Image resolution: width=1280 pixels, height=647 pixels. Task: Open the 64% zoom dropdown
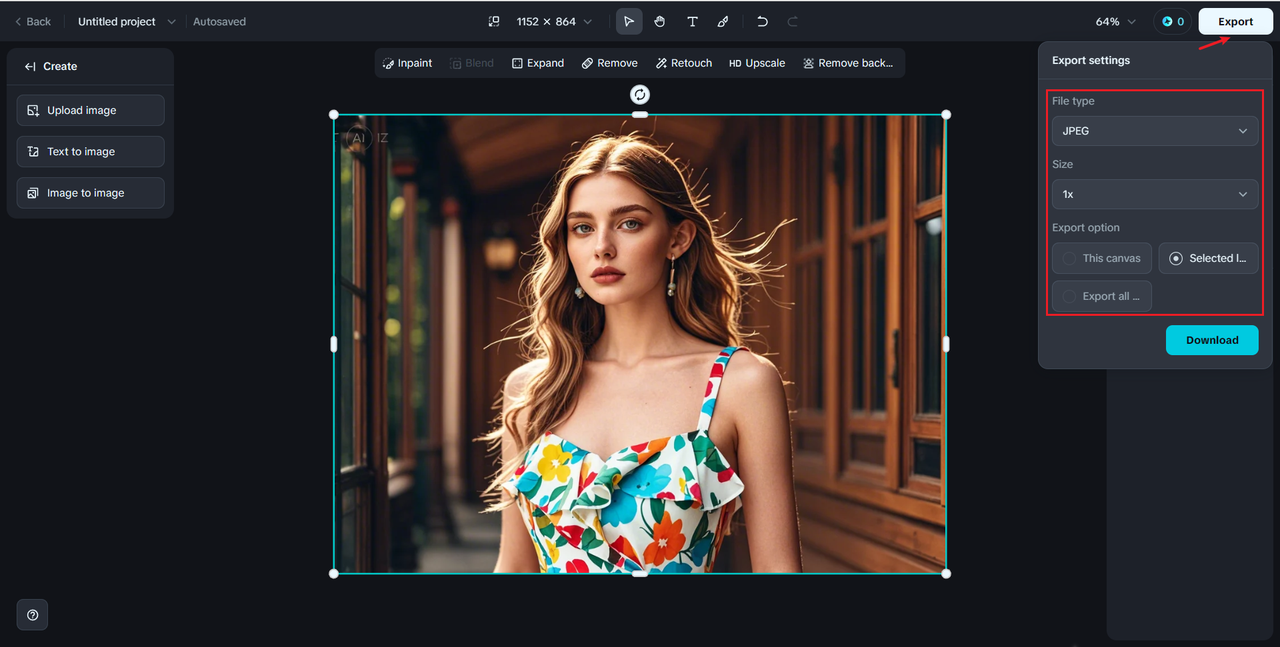coord(1116,21)
